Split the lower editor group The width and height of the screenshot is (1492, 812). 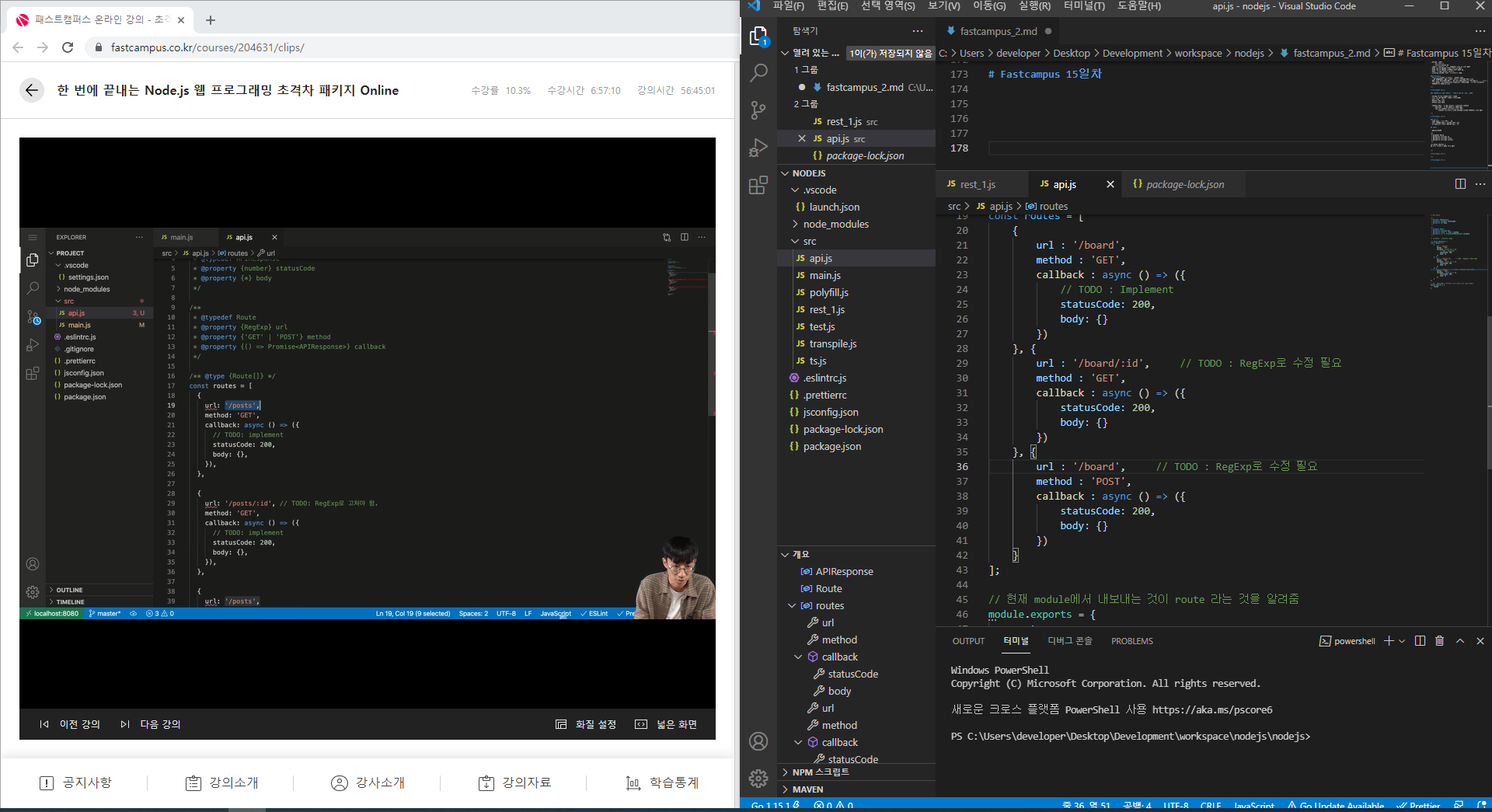coord(1460,184)
